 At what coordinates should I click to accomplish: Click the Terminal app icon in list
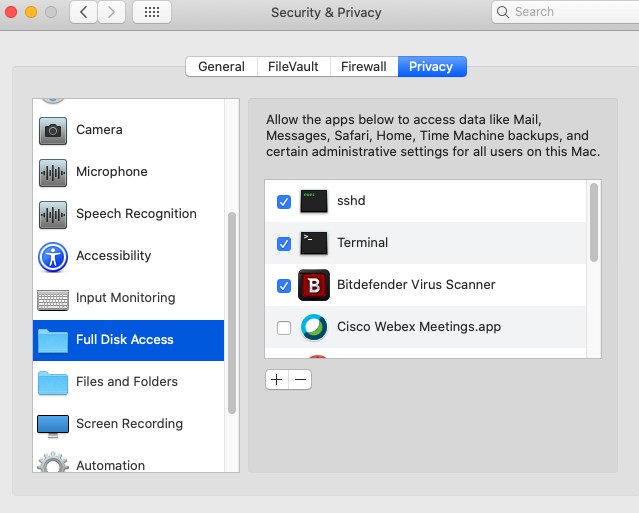tap(314, 243)
